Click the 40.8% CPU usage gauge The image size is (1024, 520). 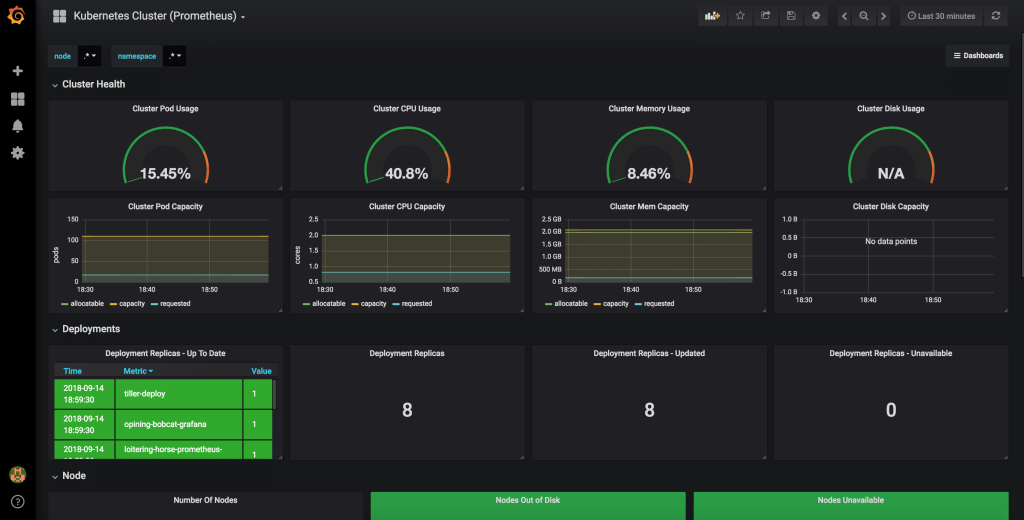click(x=407, y=157)
